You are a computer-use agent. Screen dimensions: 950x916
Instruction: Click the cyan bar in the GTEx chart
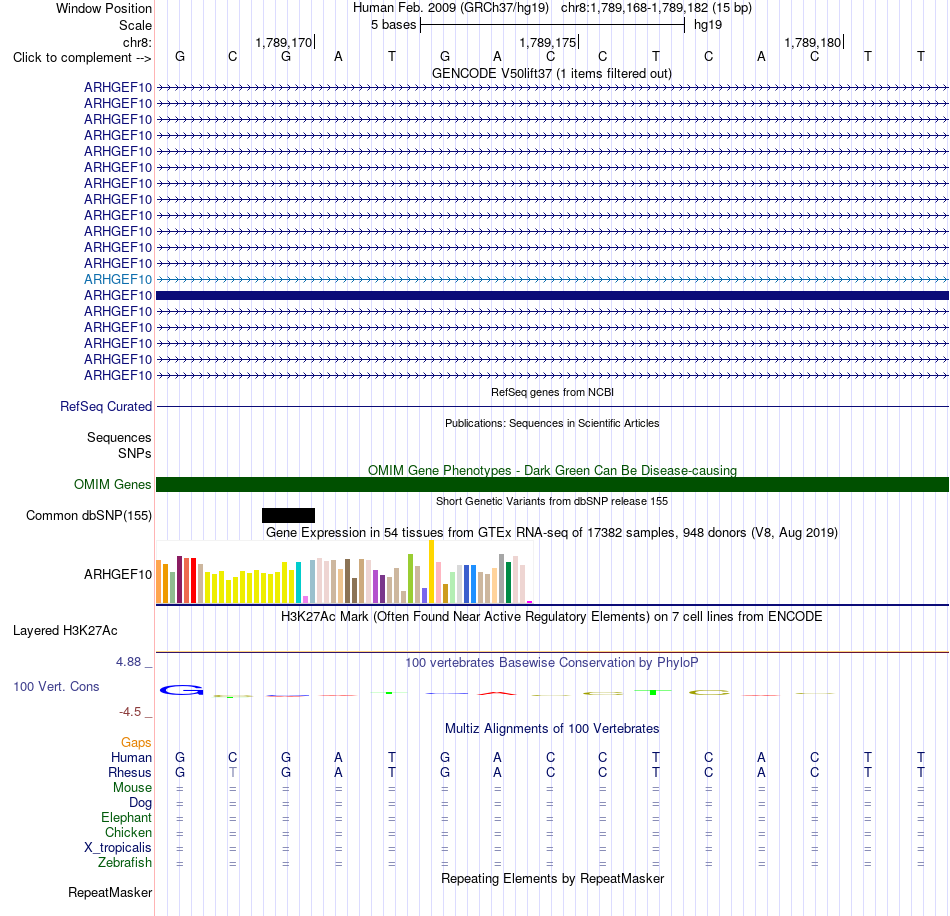(x=298, y=582)
